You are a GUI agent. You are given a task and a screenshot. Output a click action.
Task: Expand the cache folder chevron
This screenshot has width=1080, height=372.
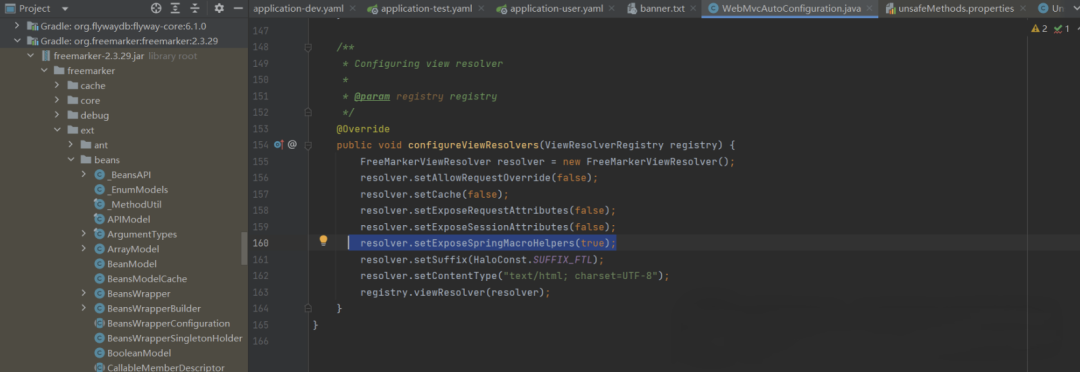click(57, 85)
